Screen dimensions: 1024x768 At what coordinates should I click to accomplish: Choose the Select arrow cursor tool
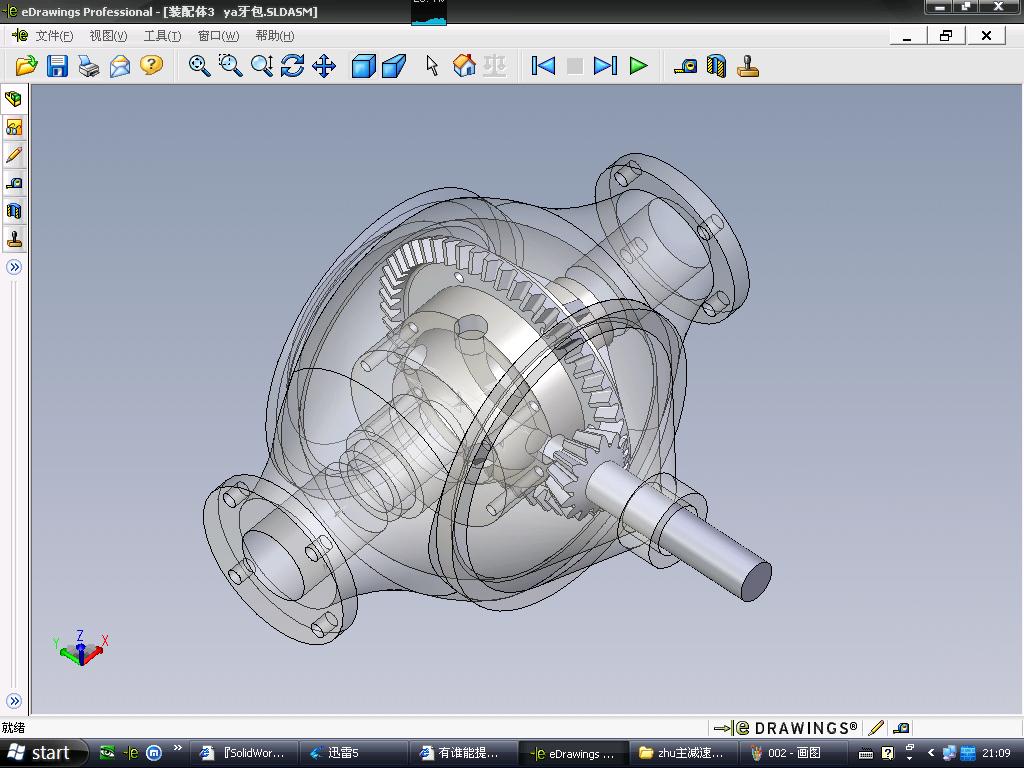[432, 65]
